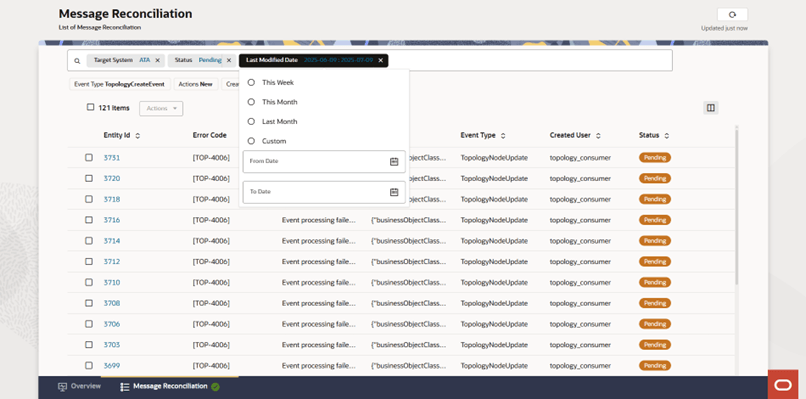Check the row for entity 3714

[x=89, y=241]
